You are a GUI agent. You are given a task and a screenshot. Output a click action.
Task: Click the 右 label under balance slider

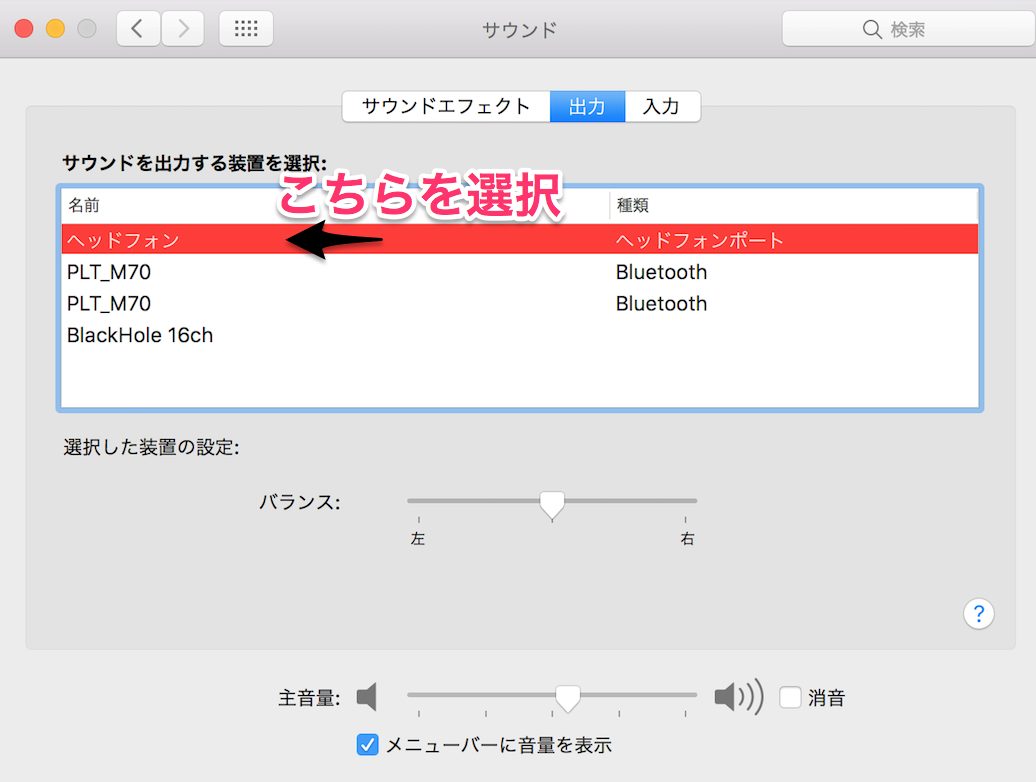(x=687, y=539)
